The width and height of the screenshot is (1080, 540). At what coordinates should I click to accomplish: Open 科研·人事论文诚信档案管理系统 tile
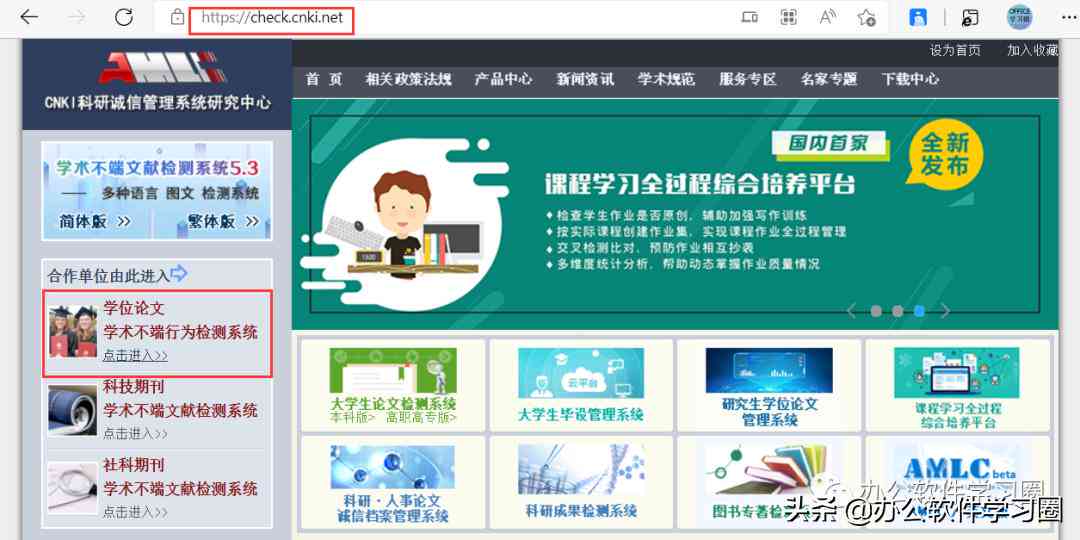click(x=393, y=481)
